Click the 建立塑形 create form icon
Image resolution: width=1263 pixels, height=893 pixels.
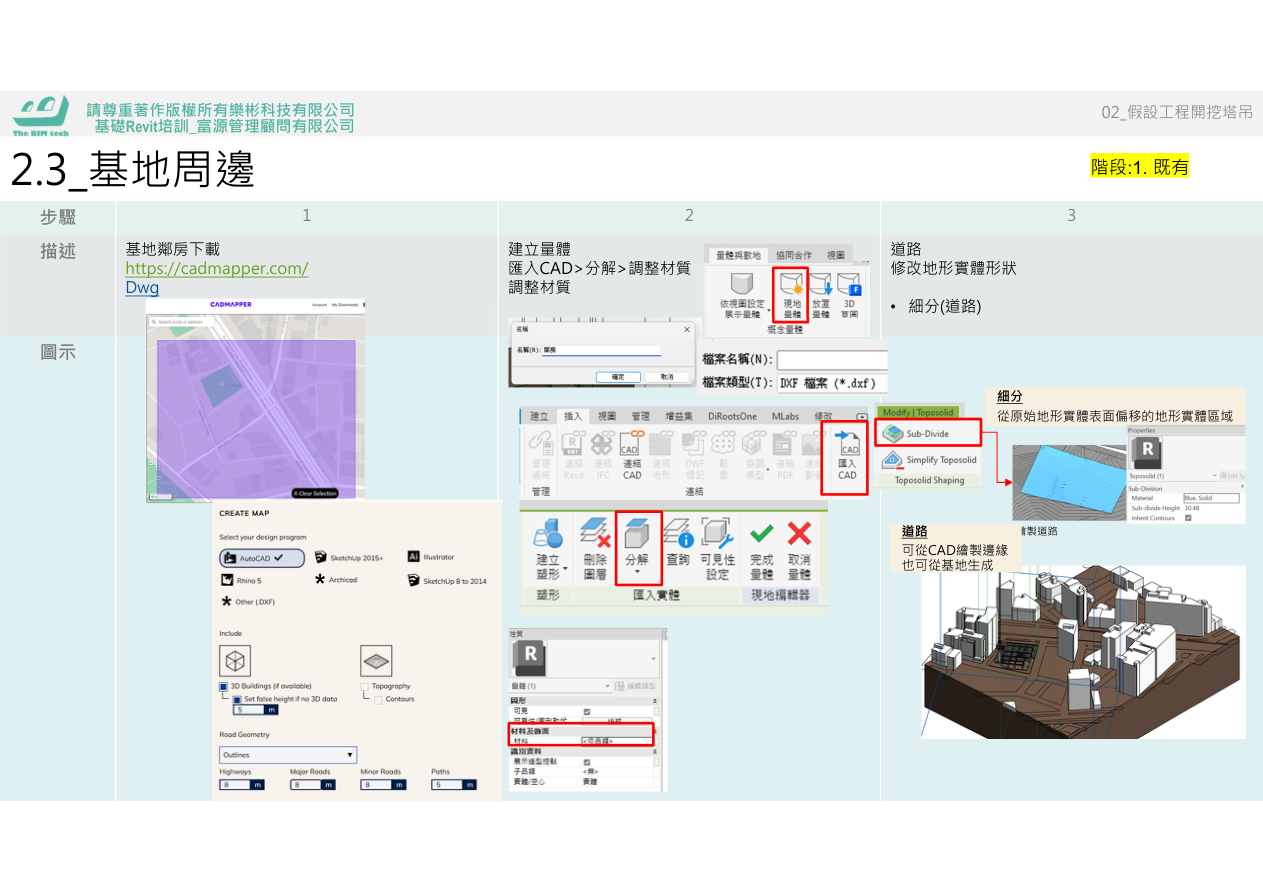click(x=547, y=548)
